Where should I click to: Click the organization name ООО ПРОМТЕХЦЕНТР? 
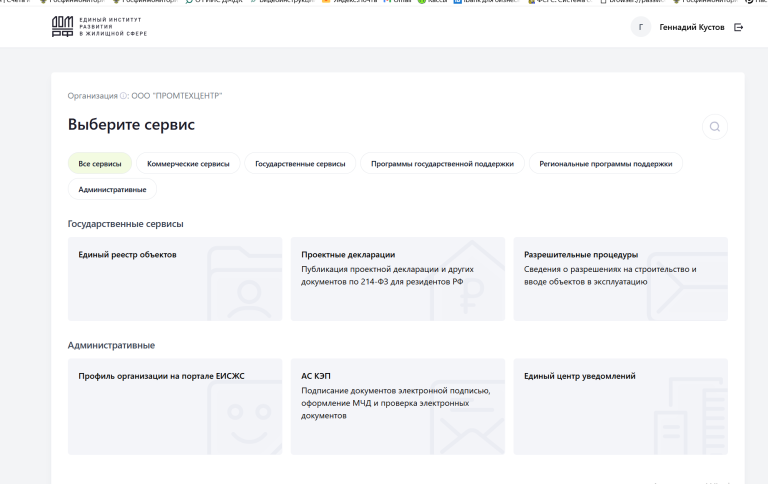click(177, 96)
